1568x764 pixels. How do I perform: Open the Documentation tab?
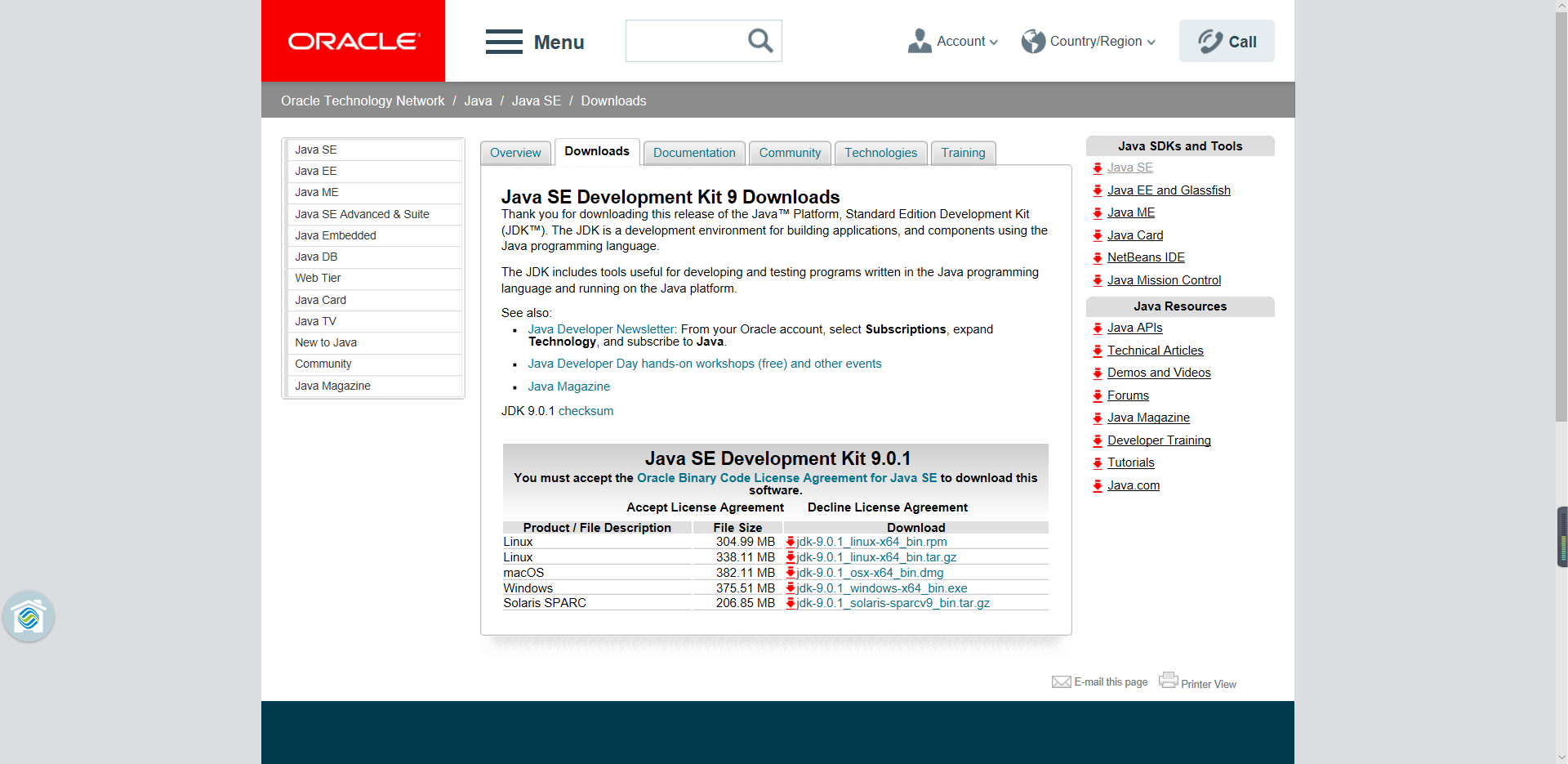pos(694,153)
